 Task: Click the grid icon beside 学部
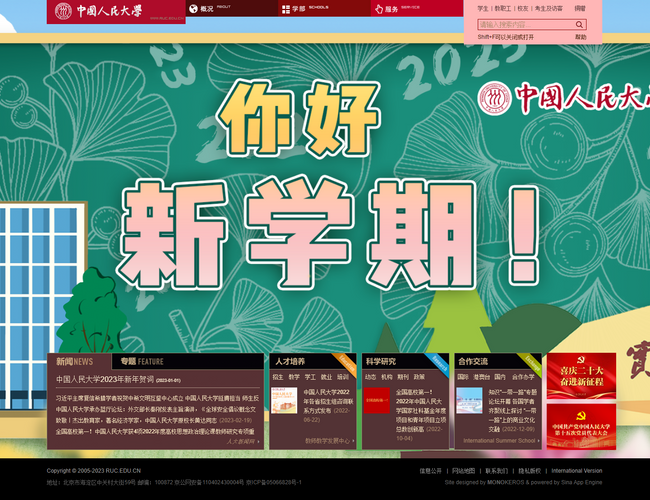(x=286, y=9)
